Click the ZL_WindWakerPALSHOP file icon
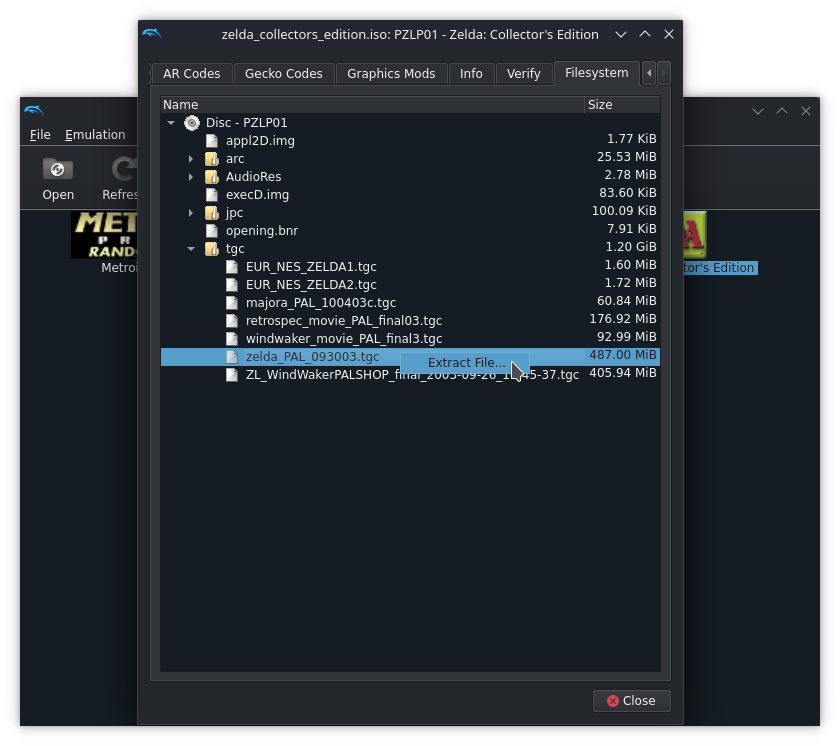Viewport: 840px width, 746px height. click(x=232, y=374)
